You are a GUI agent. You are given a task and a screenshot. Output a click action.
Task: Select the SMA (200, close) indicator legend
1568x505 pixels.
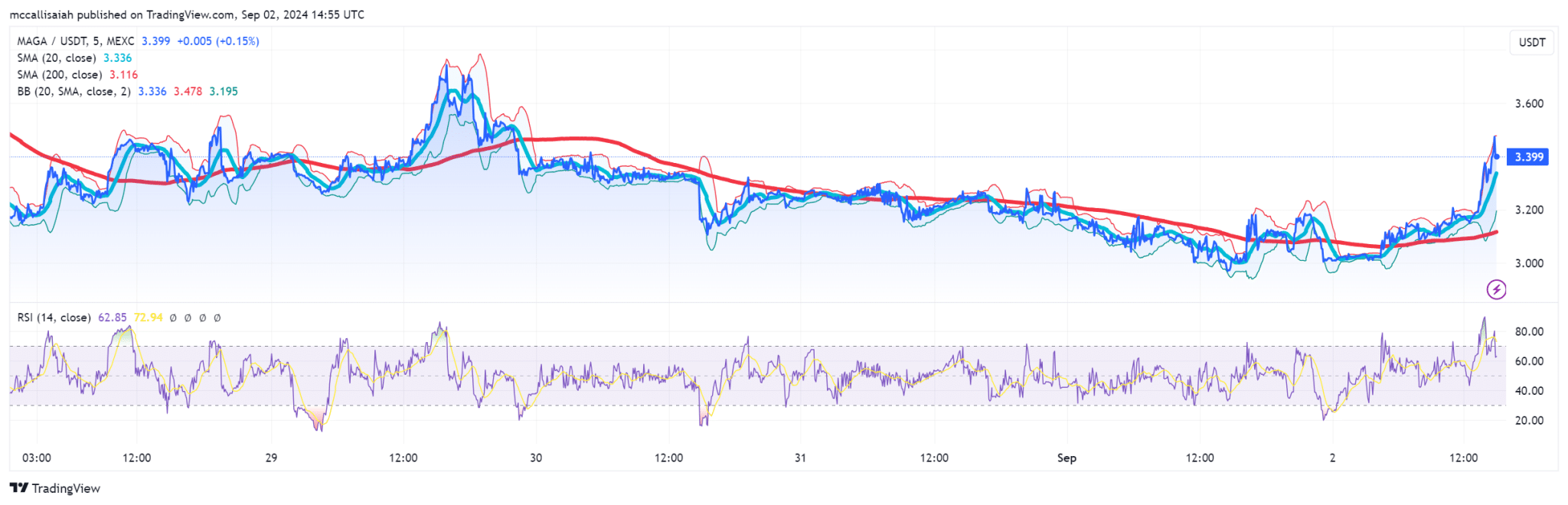60,75
